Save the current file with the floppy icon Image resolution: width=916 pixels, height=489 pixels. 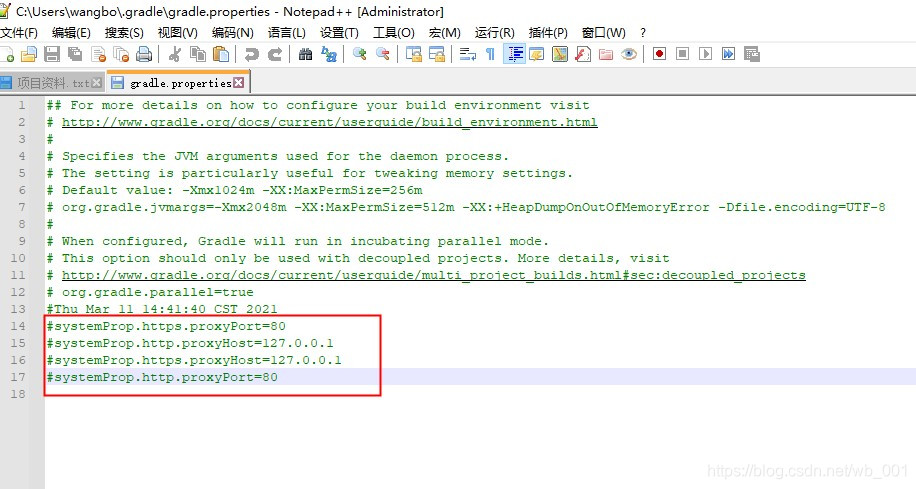click(x=52, y=54)
